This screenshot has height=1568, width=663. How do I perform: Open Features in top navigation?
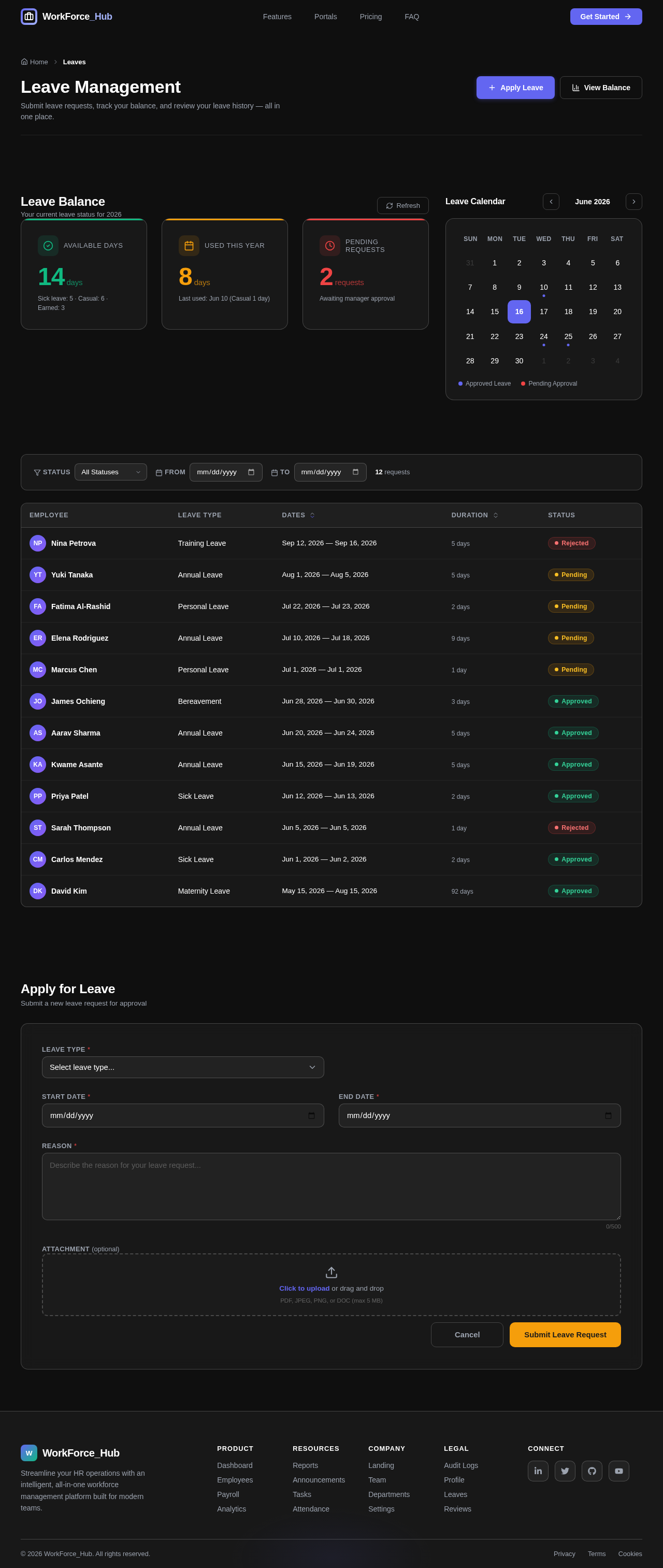coord(277,17)
